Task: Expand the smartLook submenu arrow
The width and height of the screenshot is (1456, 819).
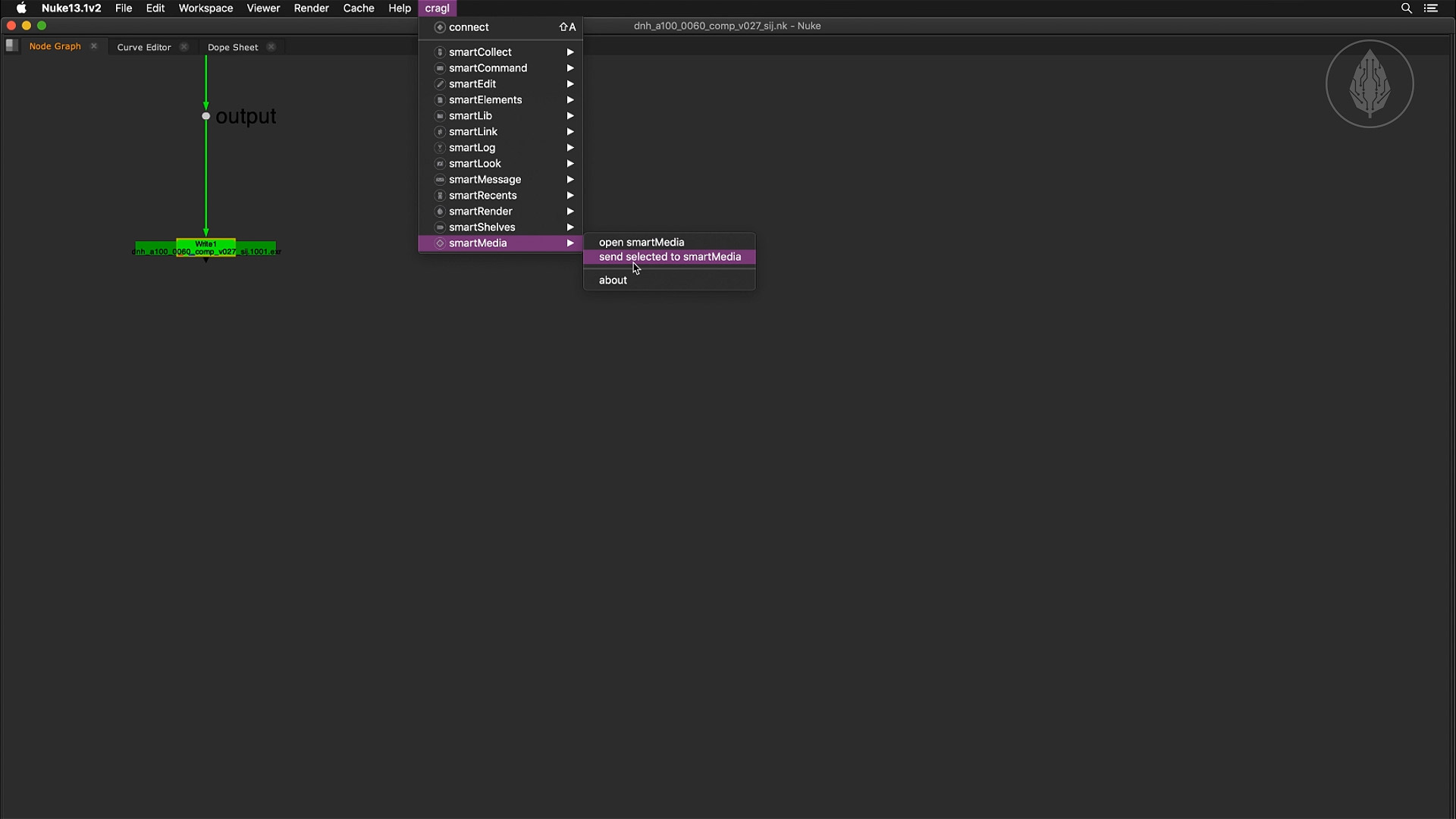Action: click(x=570, y=164)
